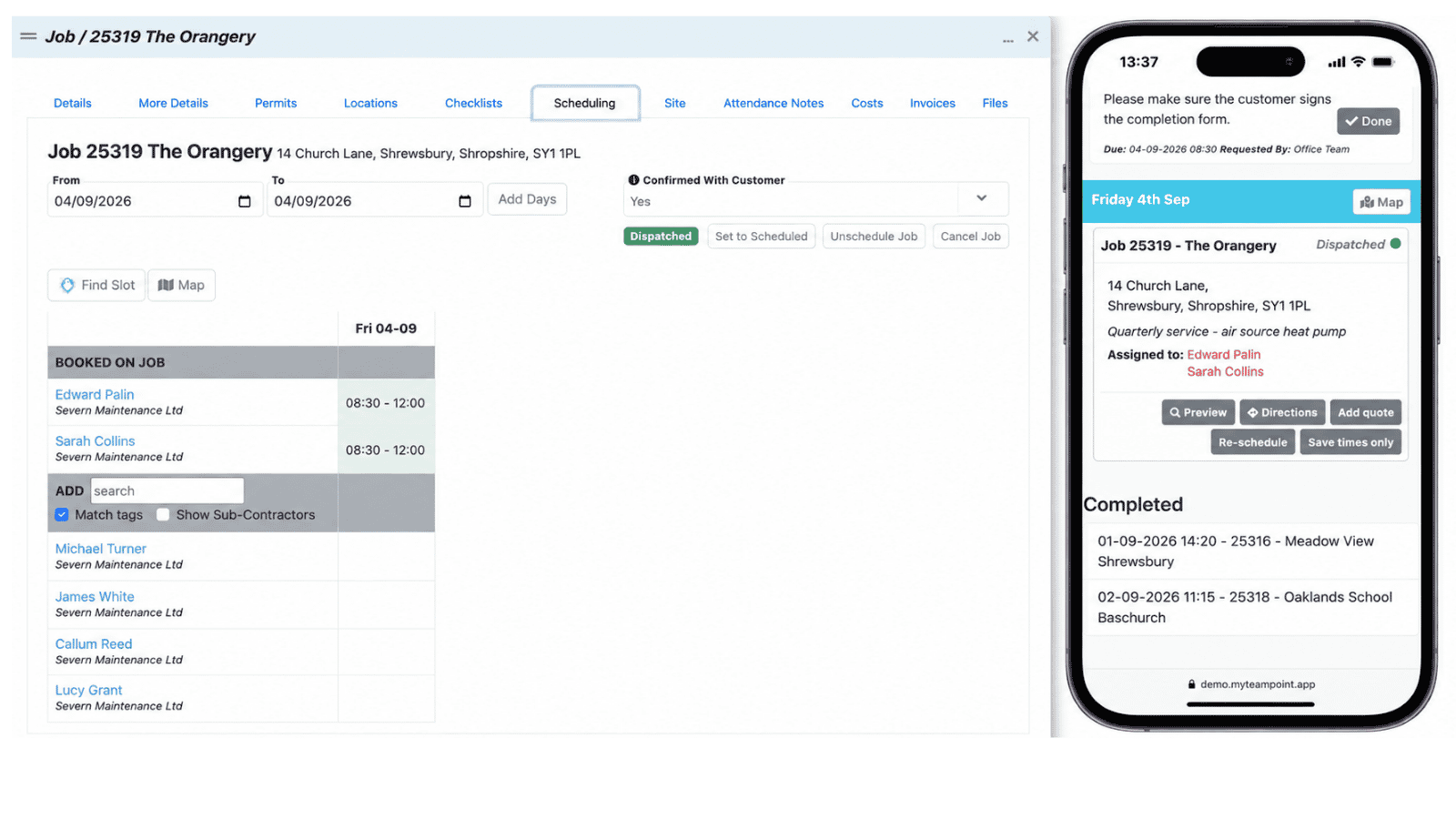Open the Attendance Notes tab
The width and height of the screenshot is (1456, 819).
[x=773, y=104]
